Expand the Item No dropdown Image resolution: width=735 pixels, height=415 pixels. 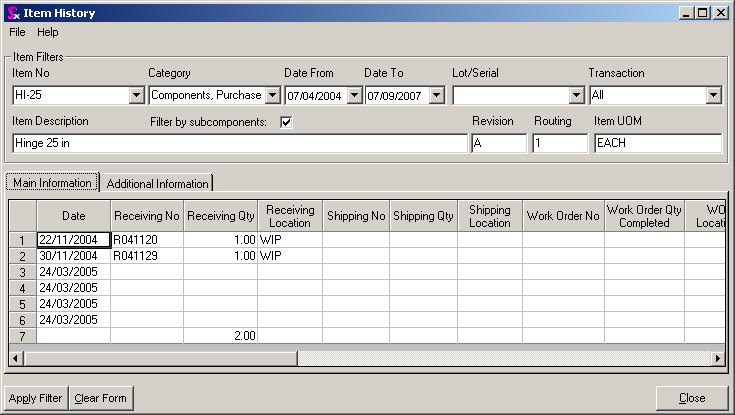click(137, 96)
